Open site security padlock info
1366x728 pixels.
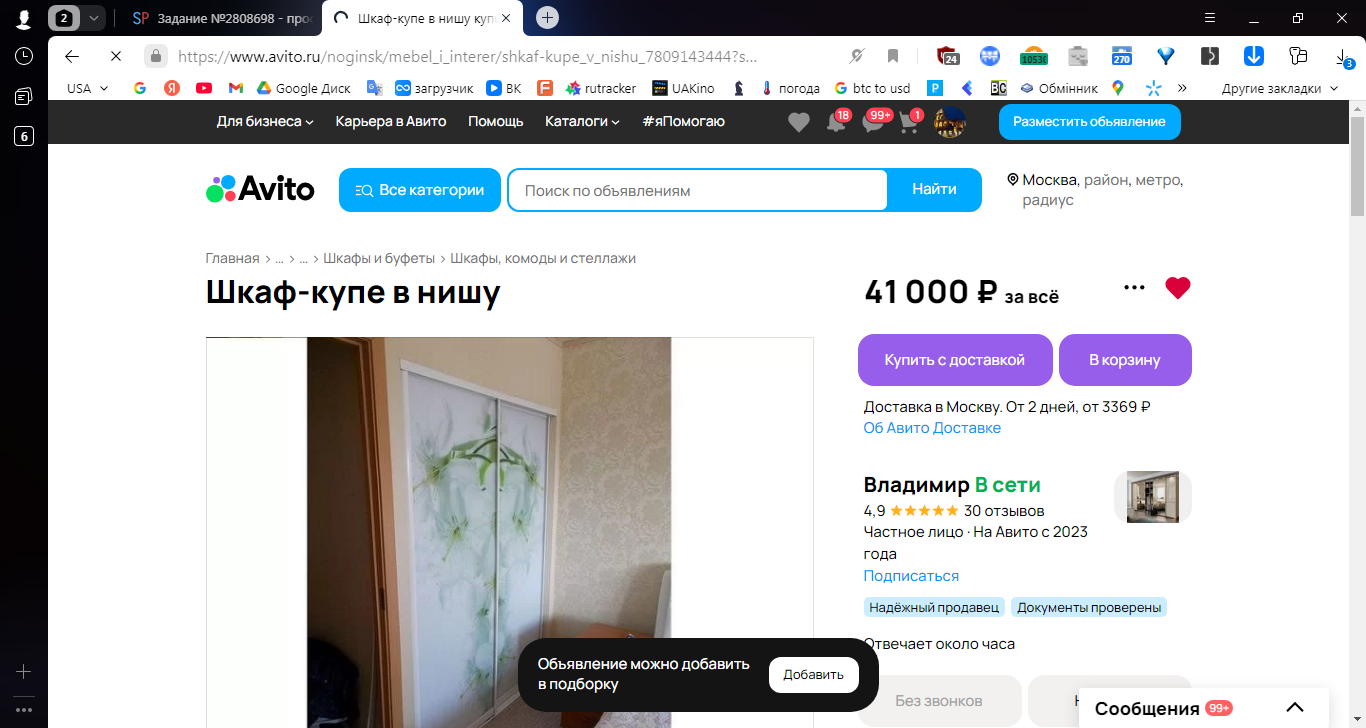[x=155, y=56]
